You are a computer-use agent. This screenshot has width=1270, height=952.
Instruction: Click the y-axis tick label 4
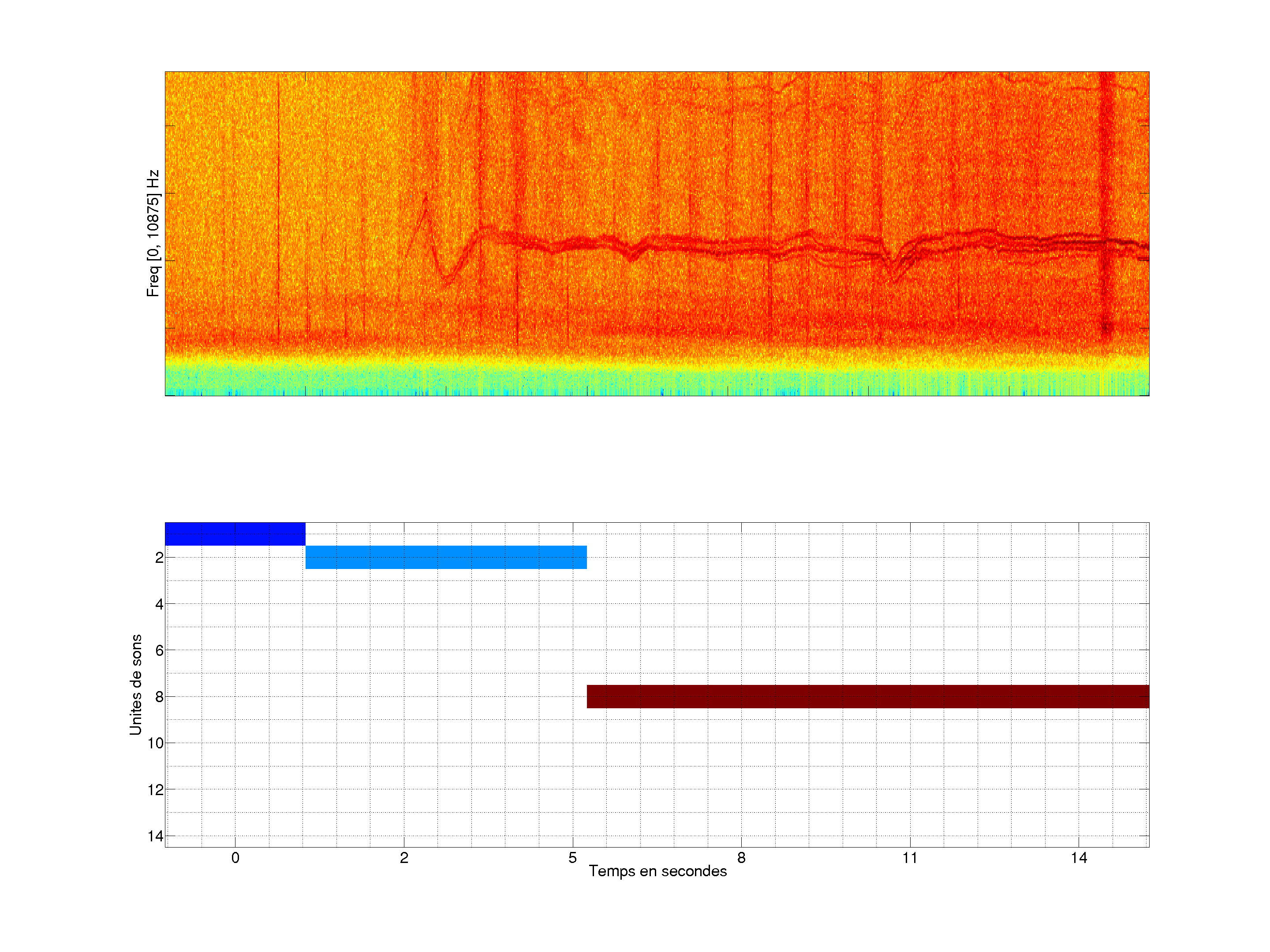coord(159,604)
